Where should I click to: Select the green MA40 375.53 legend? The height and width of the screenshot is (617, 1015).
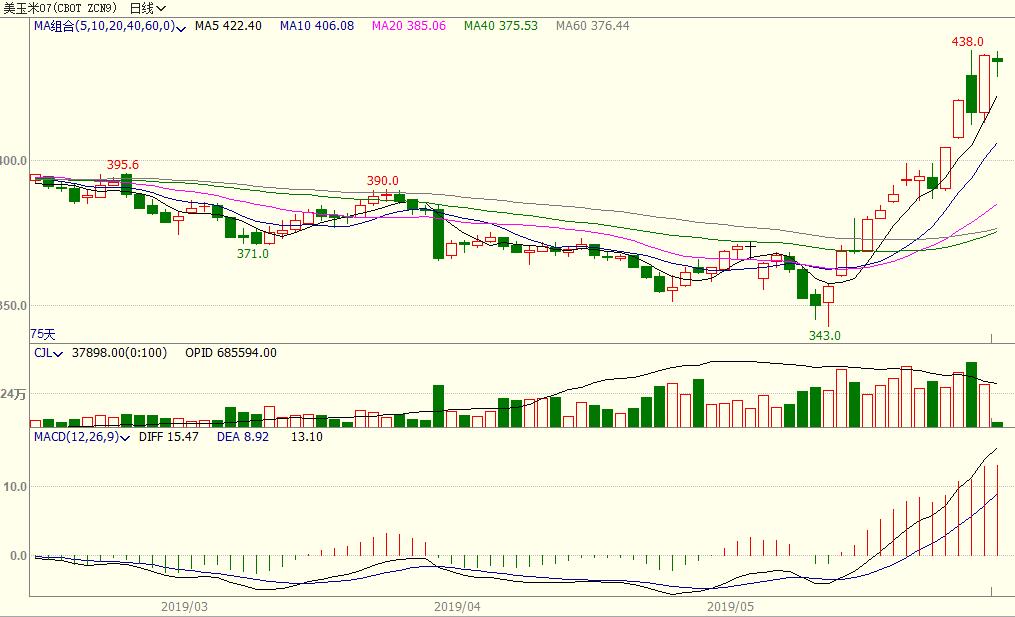pos(500,26)
